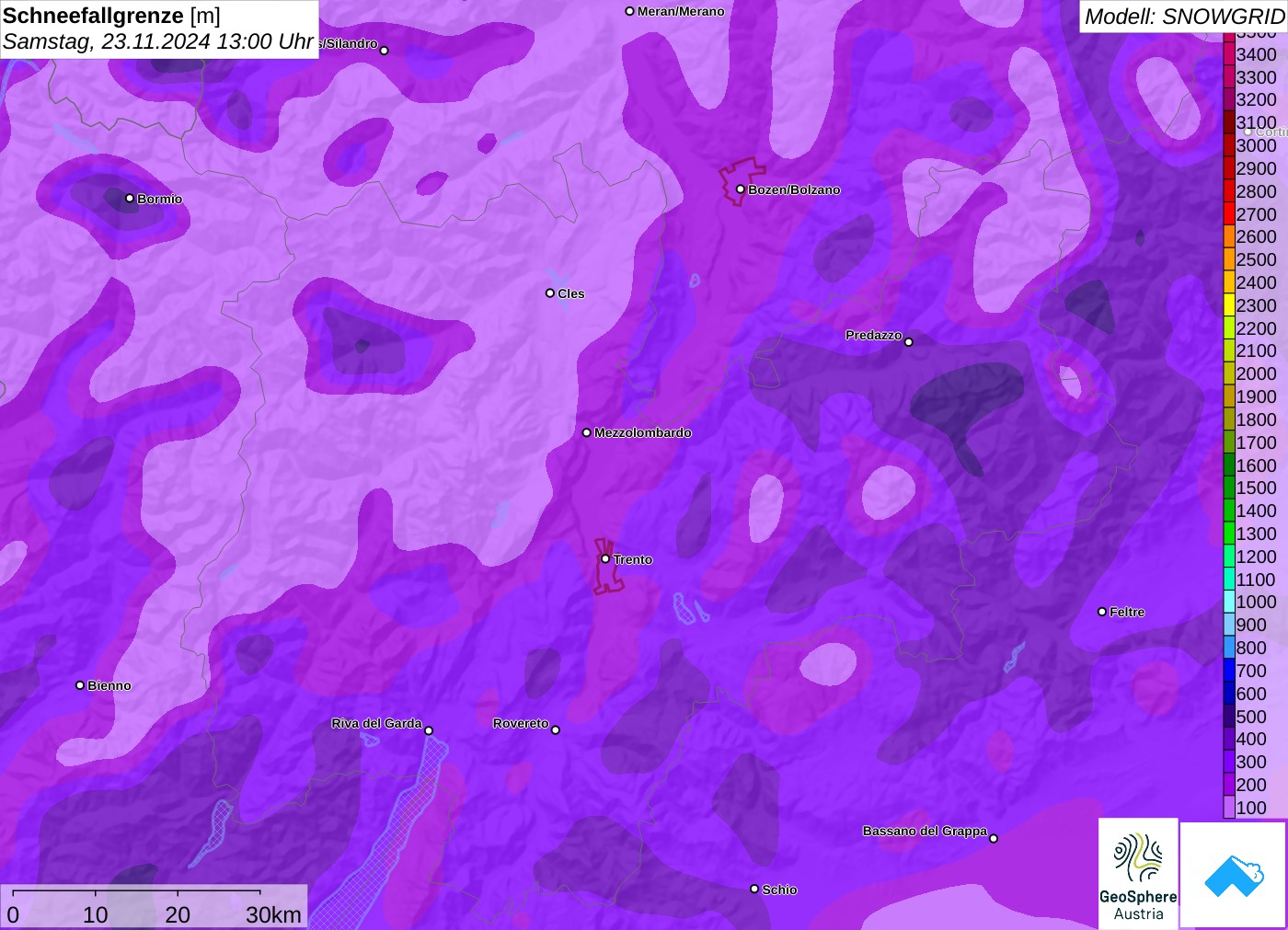
Task: Pick the 200 m legend color swatch
Action: (1229, 785)
